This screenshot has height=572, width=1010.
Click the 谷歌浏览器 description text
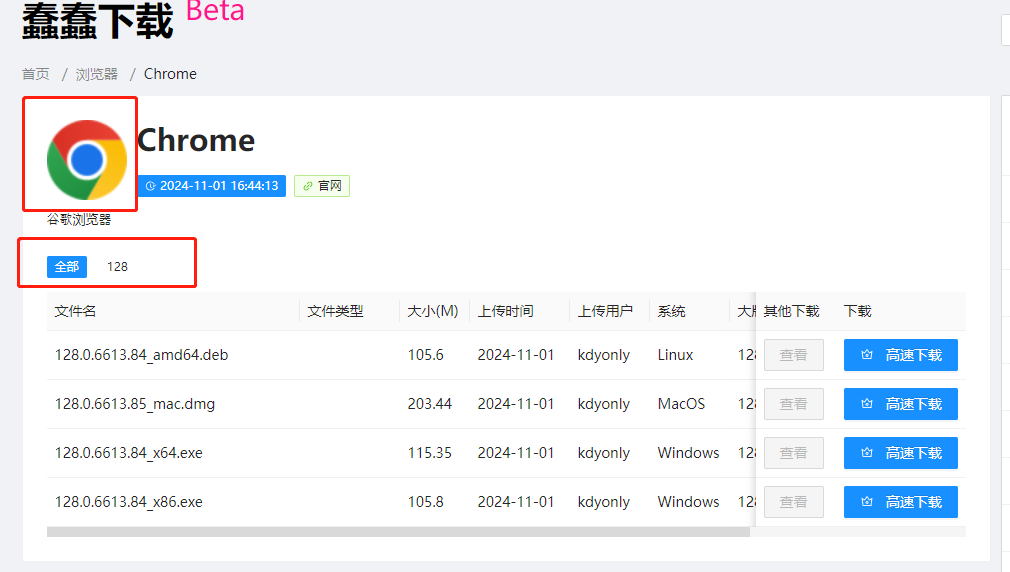(79, 220)
